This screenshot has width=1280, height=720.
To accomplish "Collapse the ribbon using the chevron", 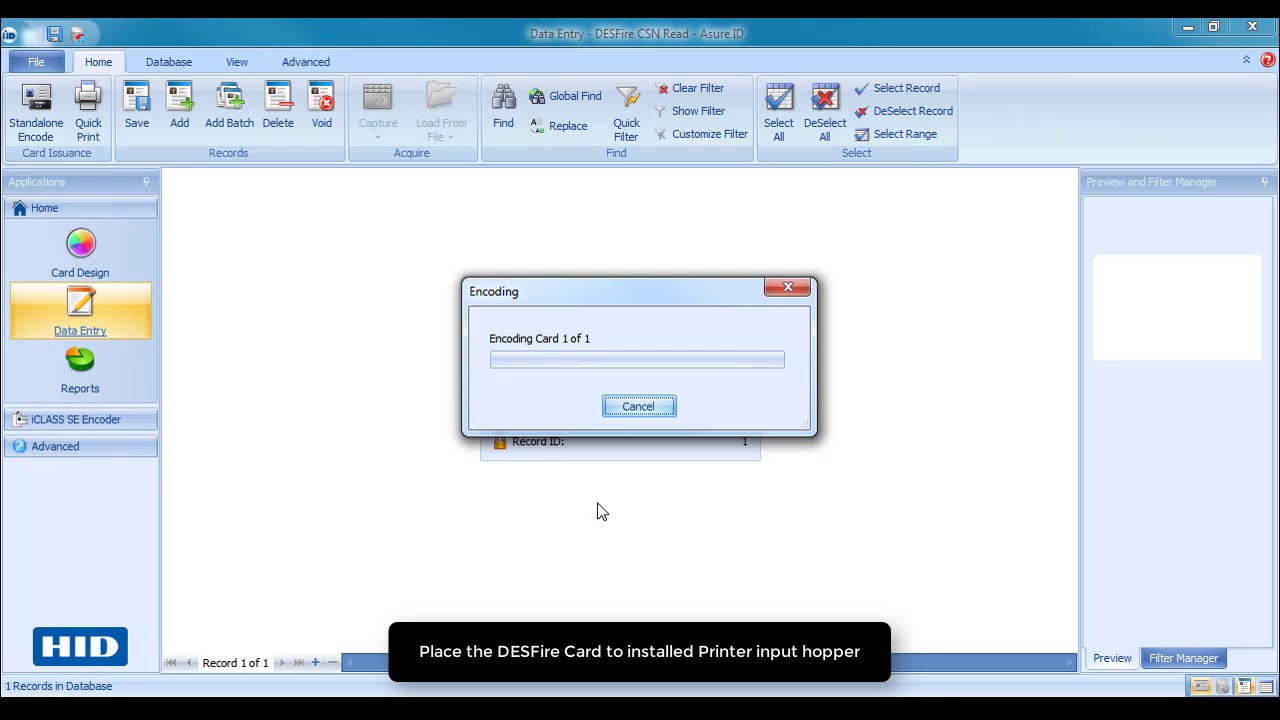I will point(1246,61).
